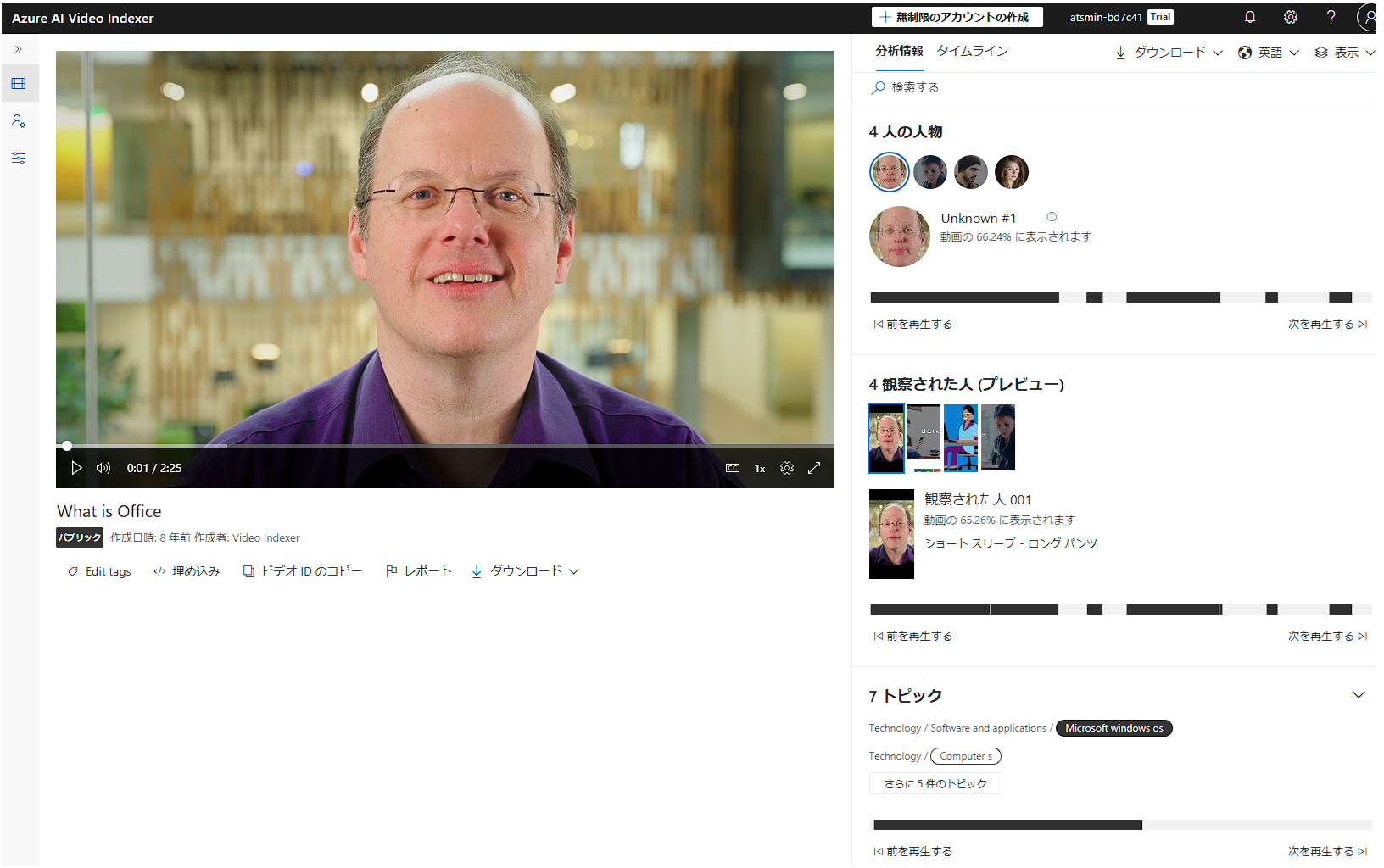1384x868 pixels.
Task: Select Computers topic tag
Action: (x=966, y=756)
